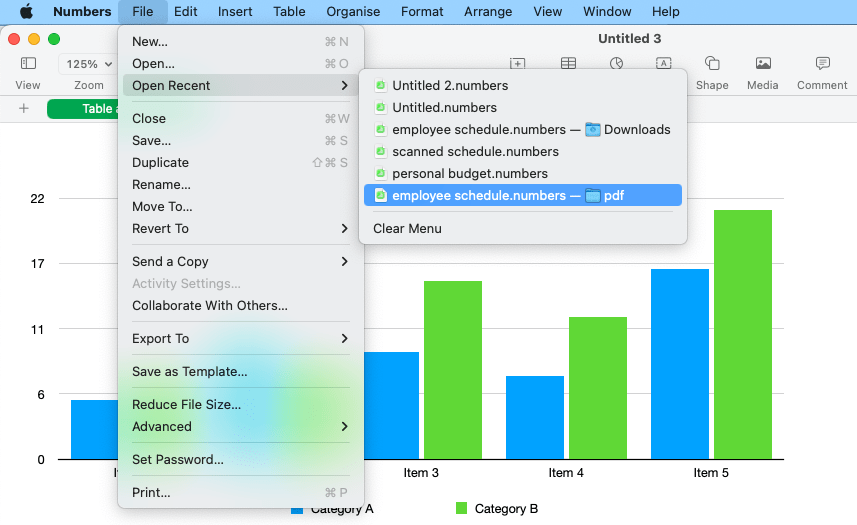Expand the Advanced submenu
The image size is (857, 525).
(240, 427)
